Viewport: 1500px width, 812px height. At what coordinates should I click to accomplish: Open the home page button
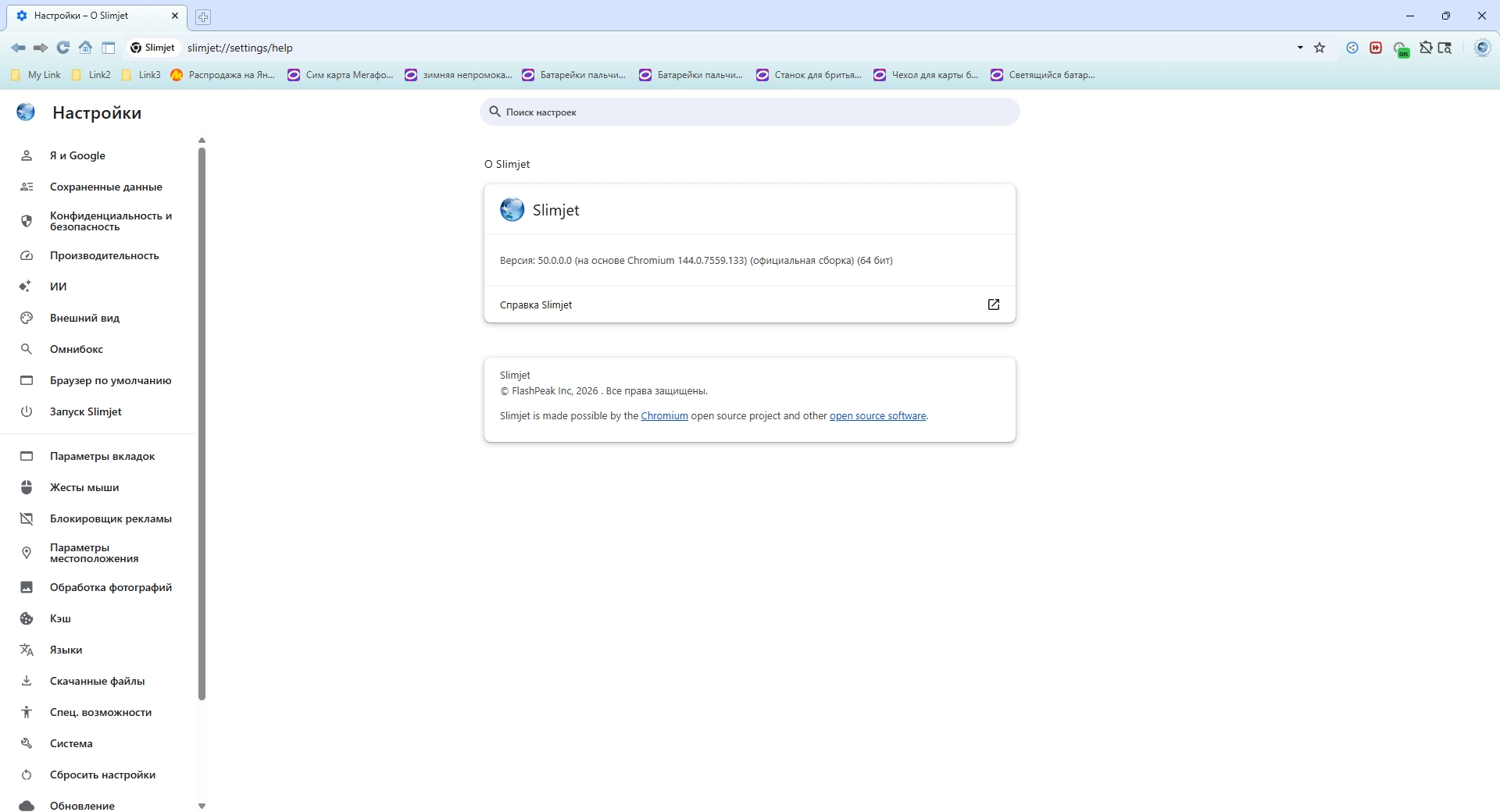(x=86, y=48)
